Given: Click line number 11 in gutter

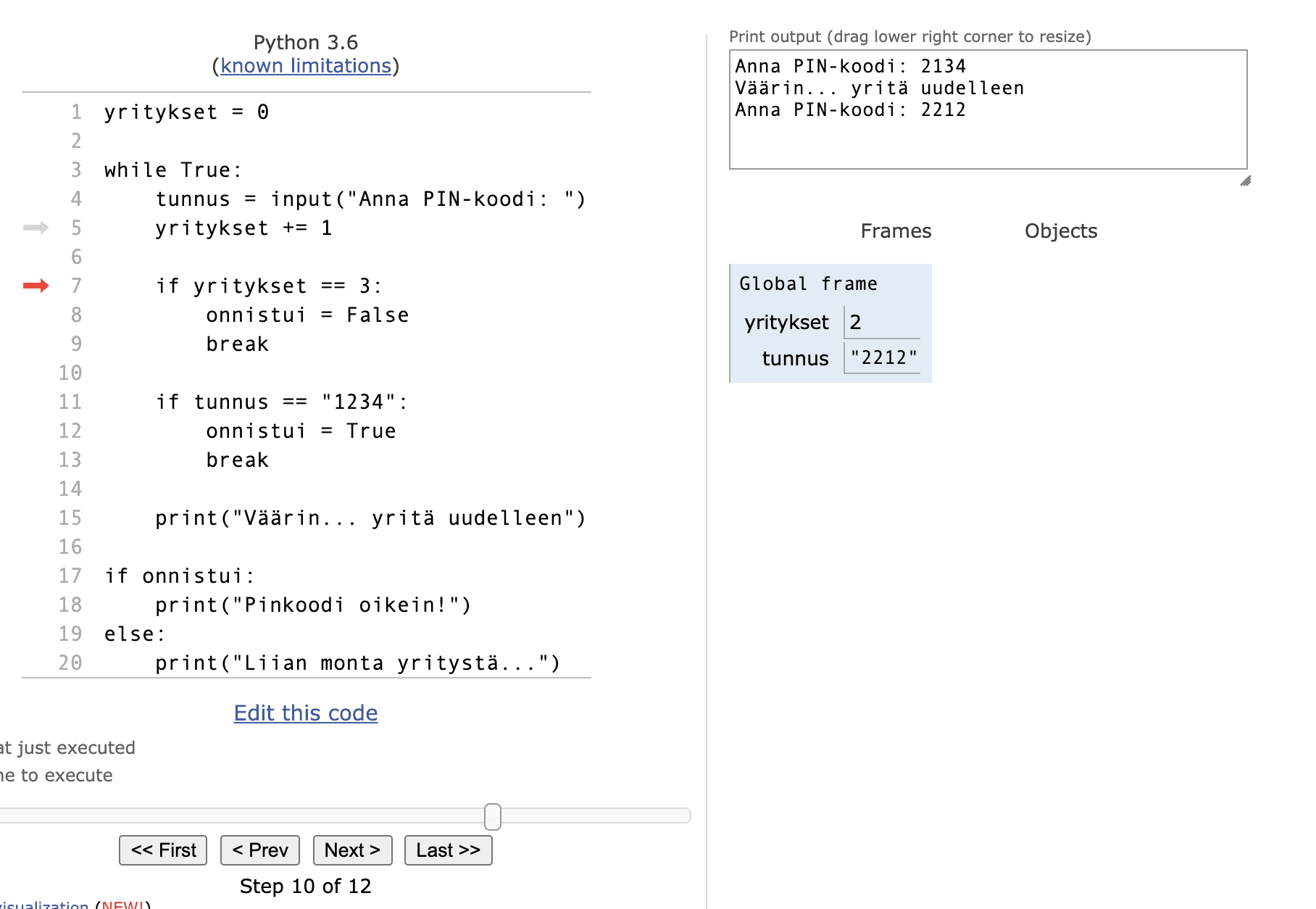Looking at the screenshot, I should (70, 402).
